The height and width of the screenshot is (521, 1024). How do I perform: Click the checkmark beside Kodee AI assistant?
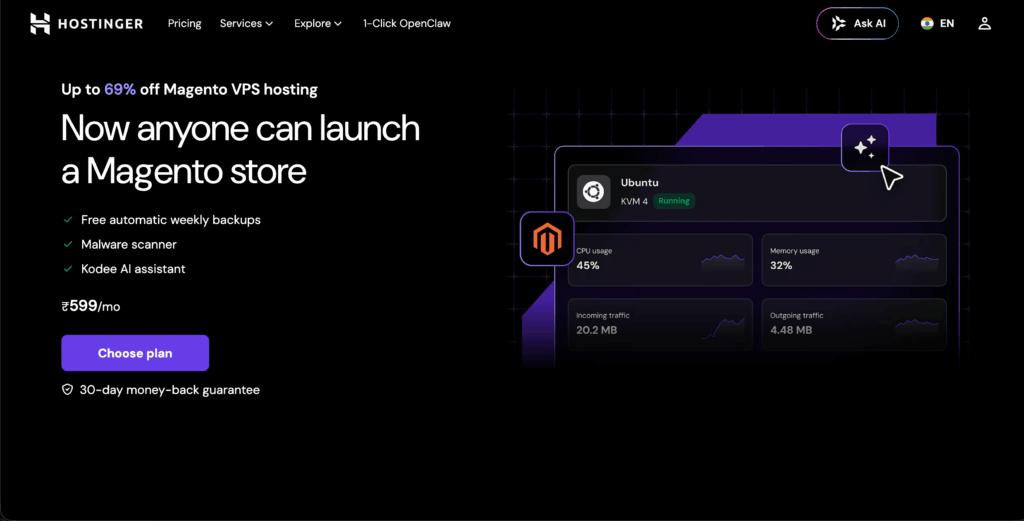click(68, 269)
